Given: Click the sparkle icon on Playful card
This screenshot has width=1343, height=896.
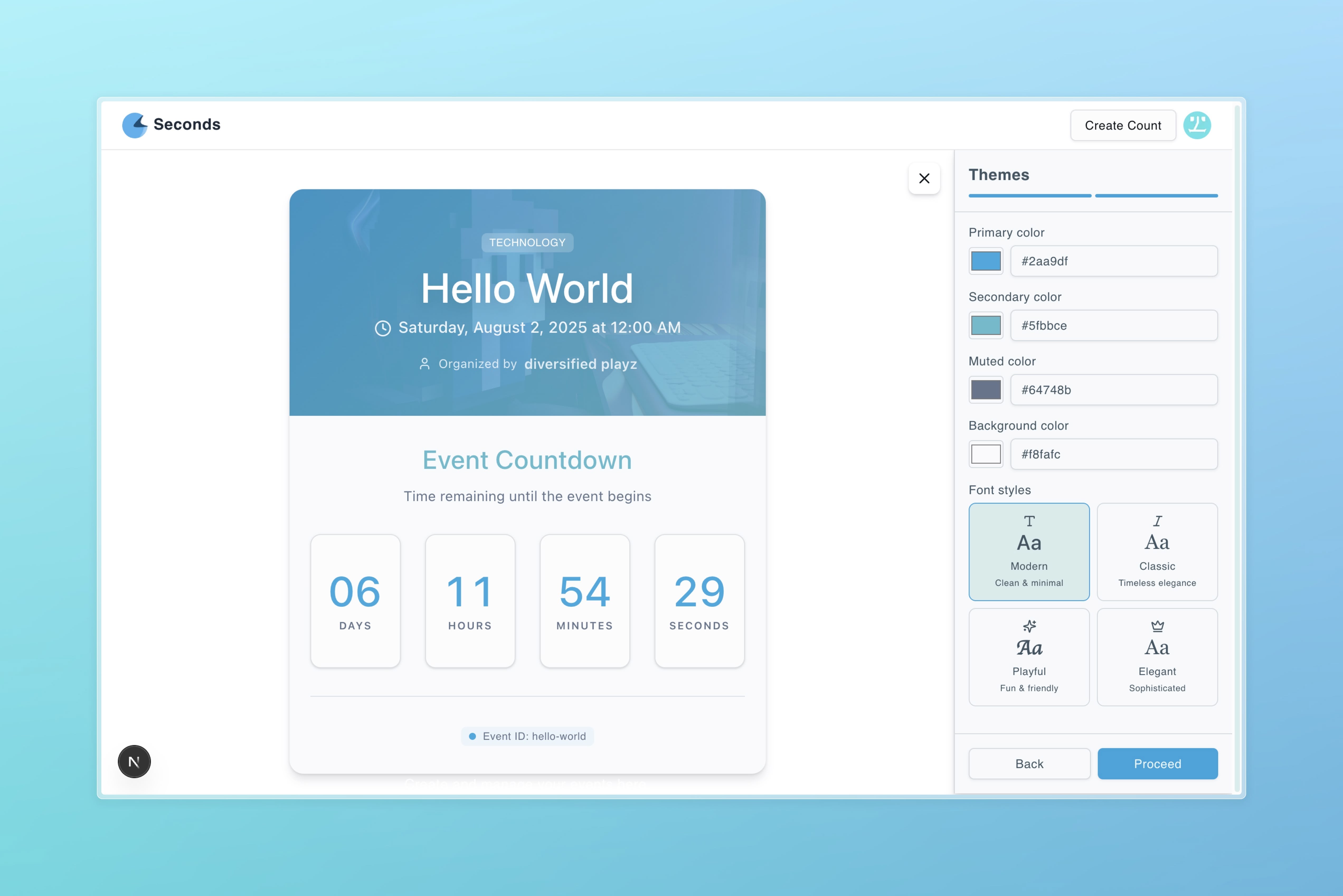Looking at the screenshot, I should click(x=1029, y=626).
